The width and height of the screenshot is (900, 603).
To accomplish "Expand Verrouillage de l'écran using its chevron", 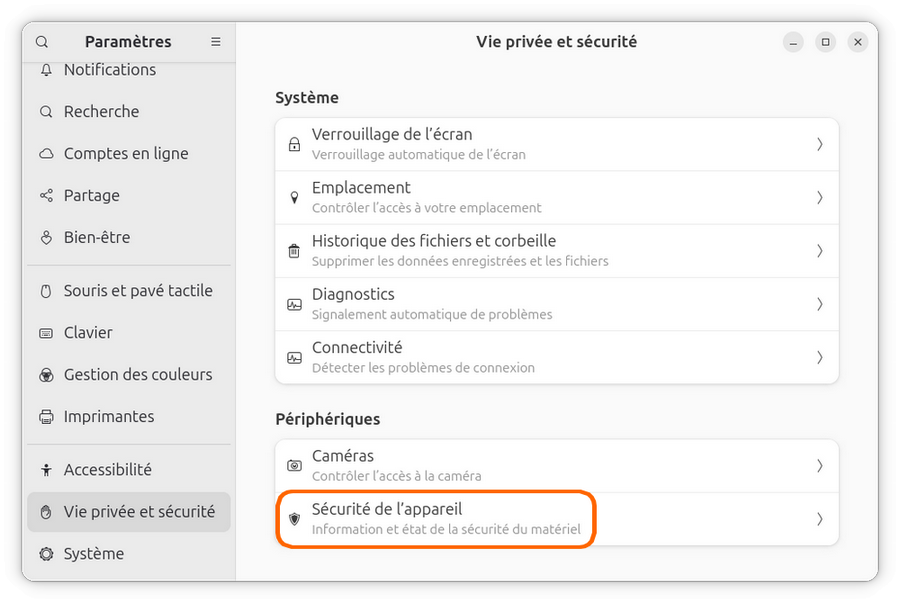I will pyautogui.click(x=819, y=144).
